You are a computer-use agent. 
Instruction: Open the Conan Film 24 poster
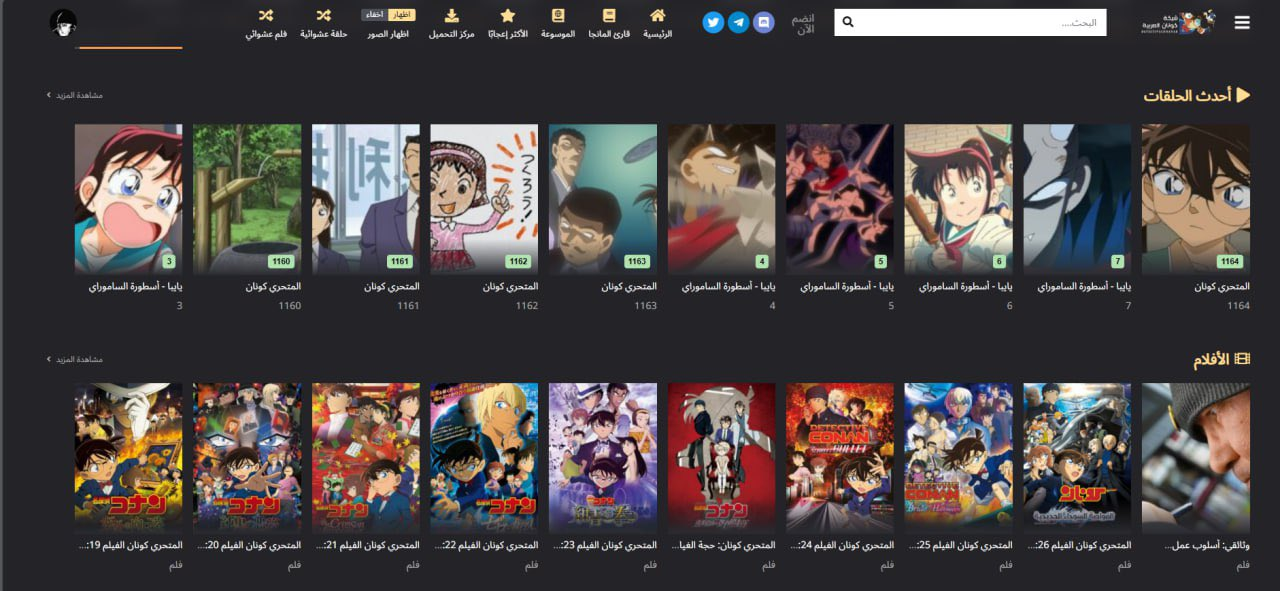[840, 458]
